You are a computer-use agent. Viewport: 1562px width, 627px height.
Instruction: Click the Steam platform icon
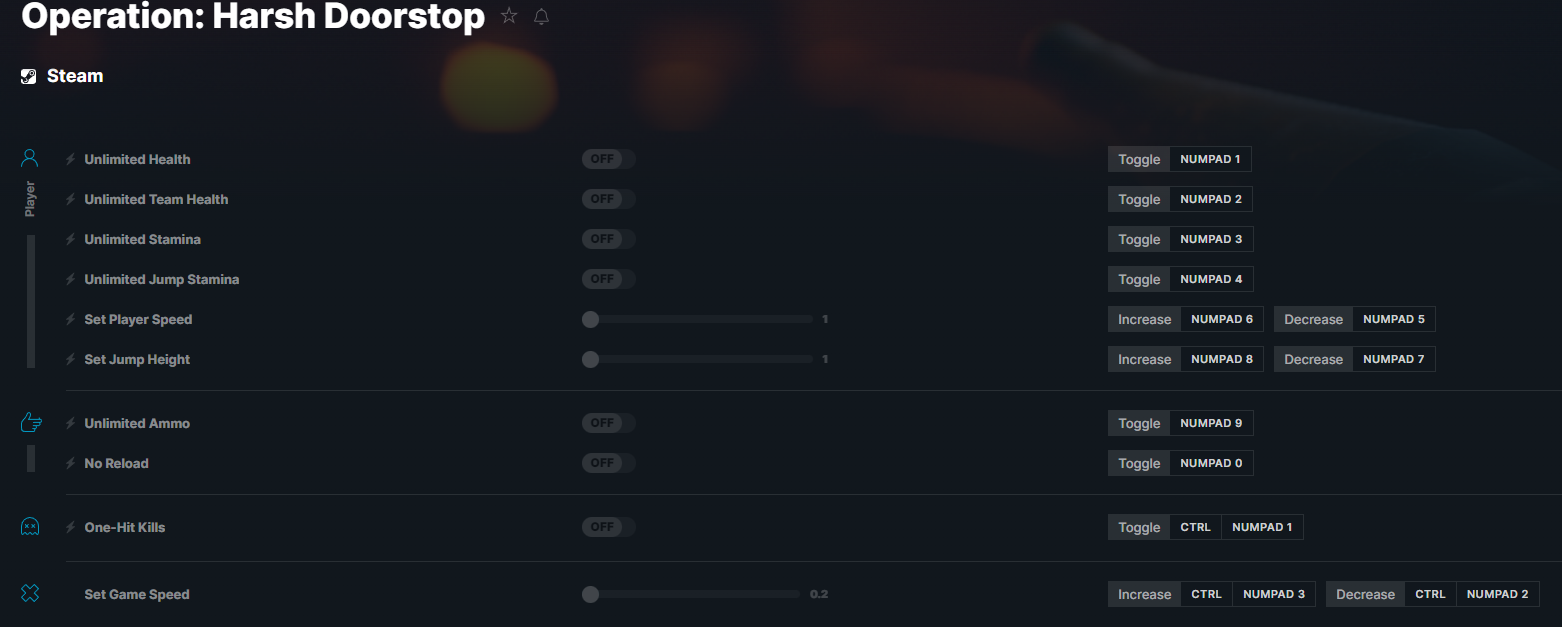[29, 76]
